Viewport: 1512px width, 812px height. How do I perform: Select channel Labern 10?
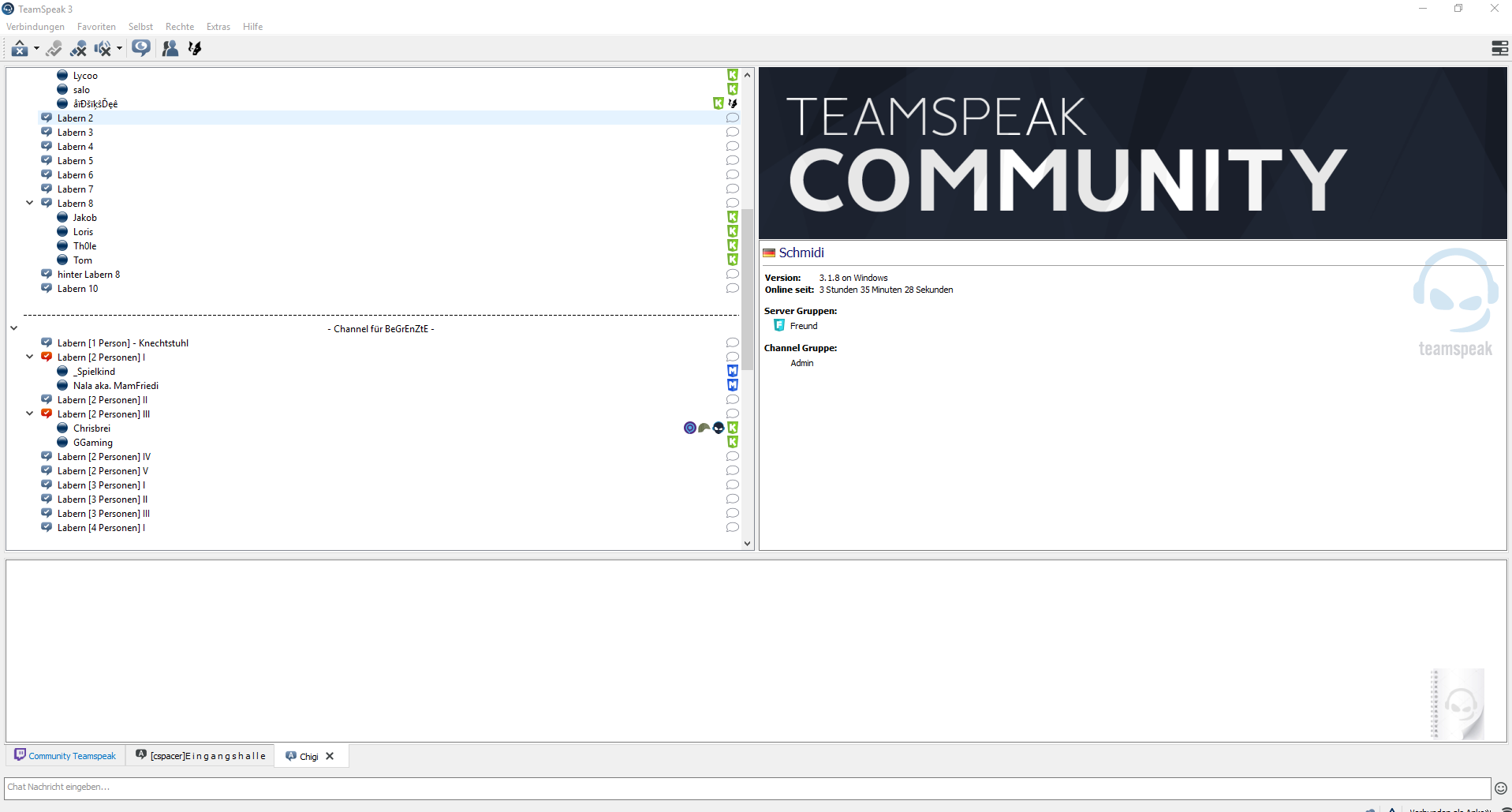click(x=78, y=289)
